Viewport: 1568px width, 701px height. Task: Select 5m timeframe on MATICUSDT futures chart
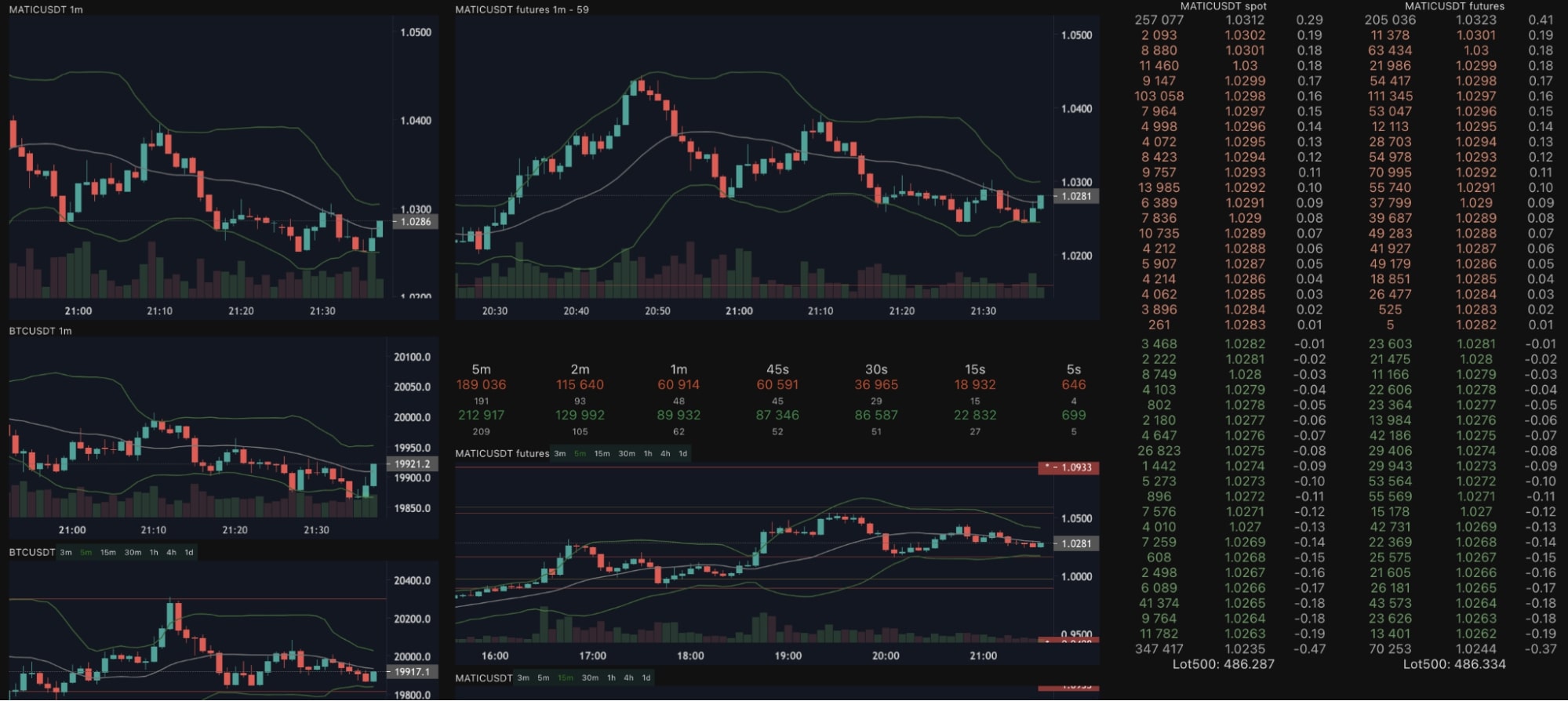[x=580, y=454]
